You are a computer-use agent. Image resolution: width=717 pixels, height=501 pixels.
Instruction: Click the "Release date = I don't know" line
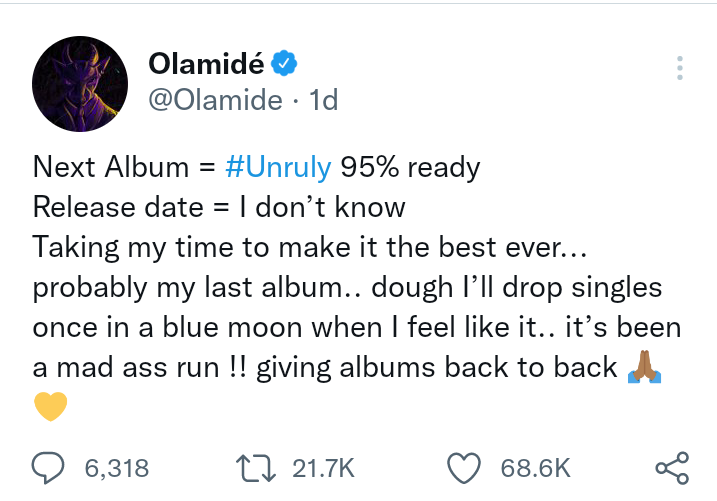(219, 207)
